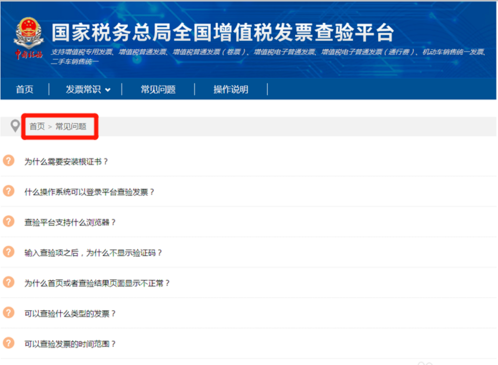Click question icon beside 什么操作系统可以登录平台查验发票
This screenshot has width=498, height=365.
point(9,191)
